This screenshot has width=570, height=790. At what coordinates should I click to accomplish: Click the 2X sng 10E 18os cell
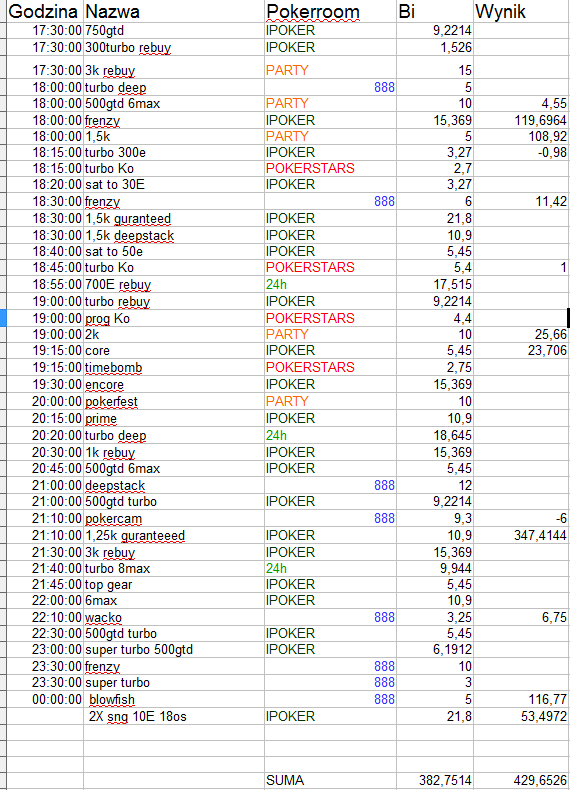(174, 716)
